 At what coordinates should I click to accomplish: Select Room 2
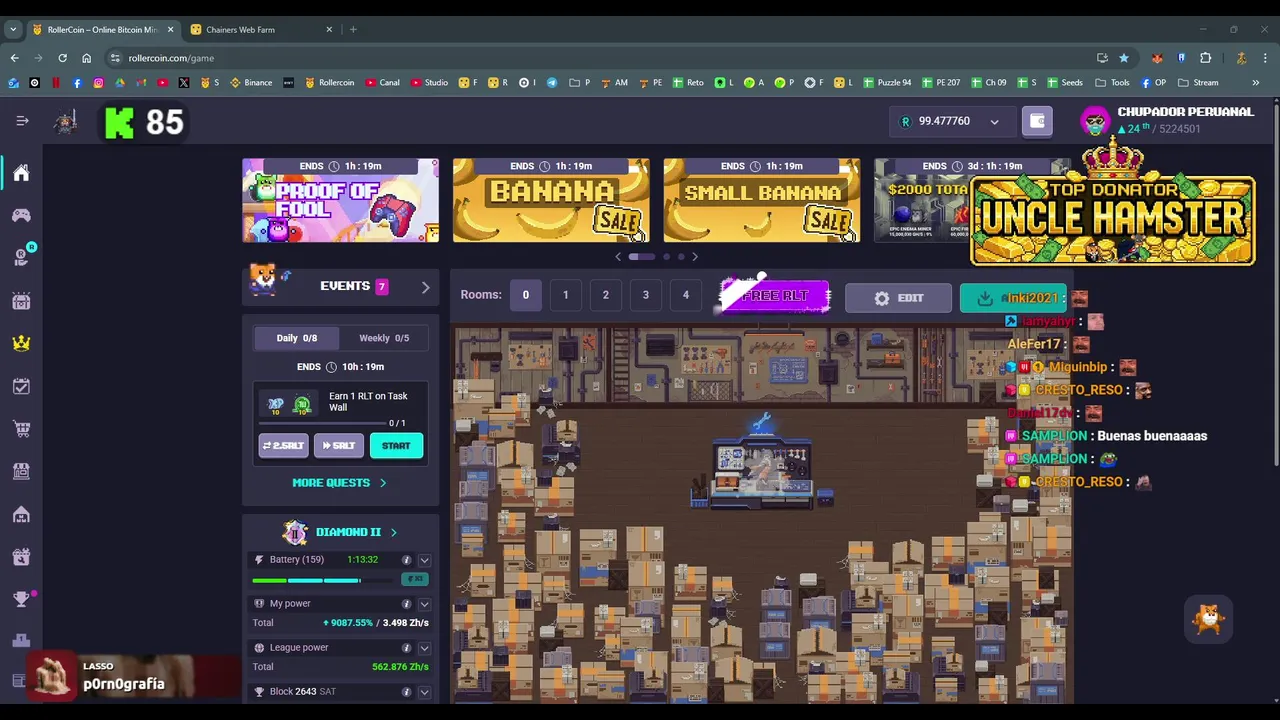click(x=605, y=295)
